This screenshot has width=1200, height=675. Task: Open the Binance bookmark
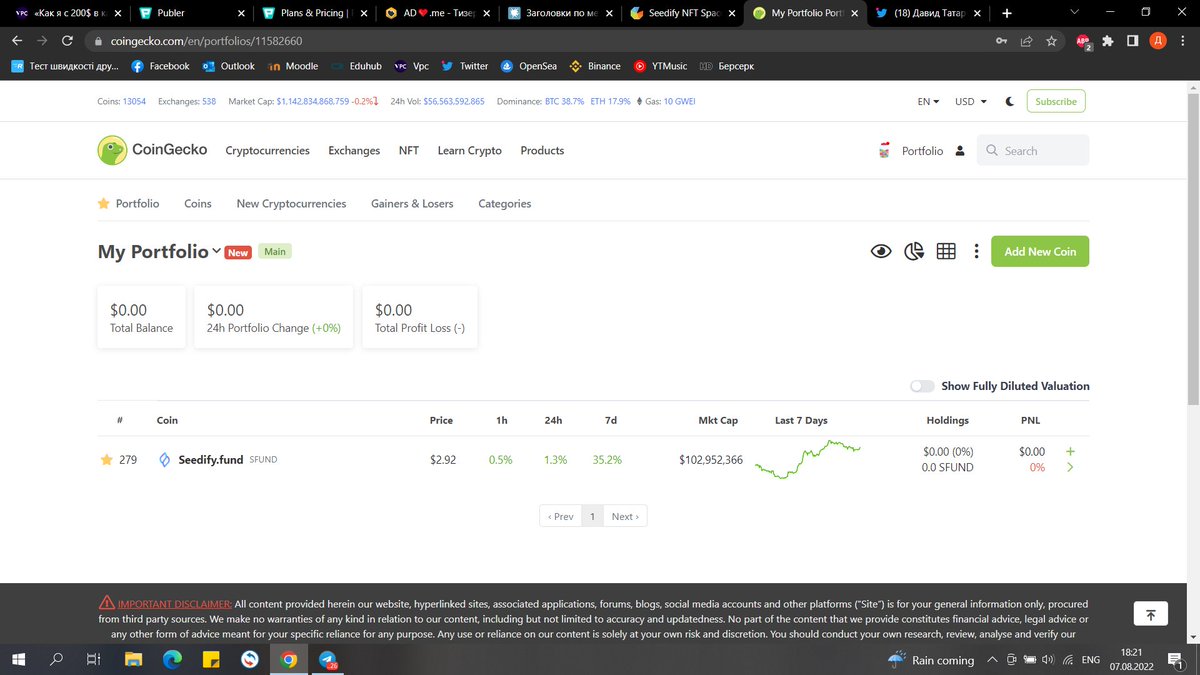595,66
